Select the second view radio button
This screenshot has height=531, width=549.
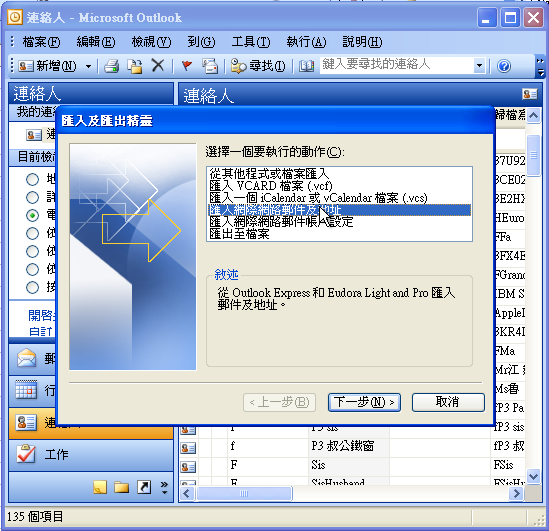click(33, 197)
